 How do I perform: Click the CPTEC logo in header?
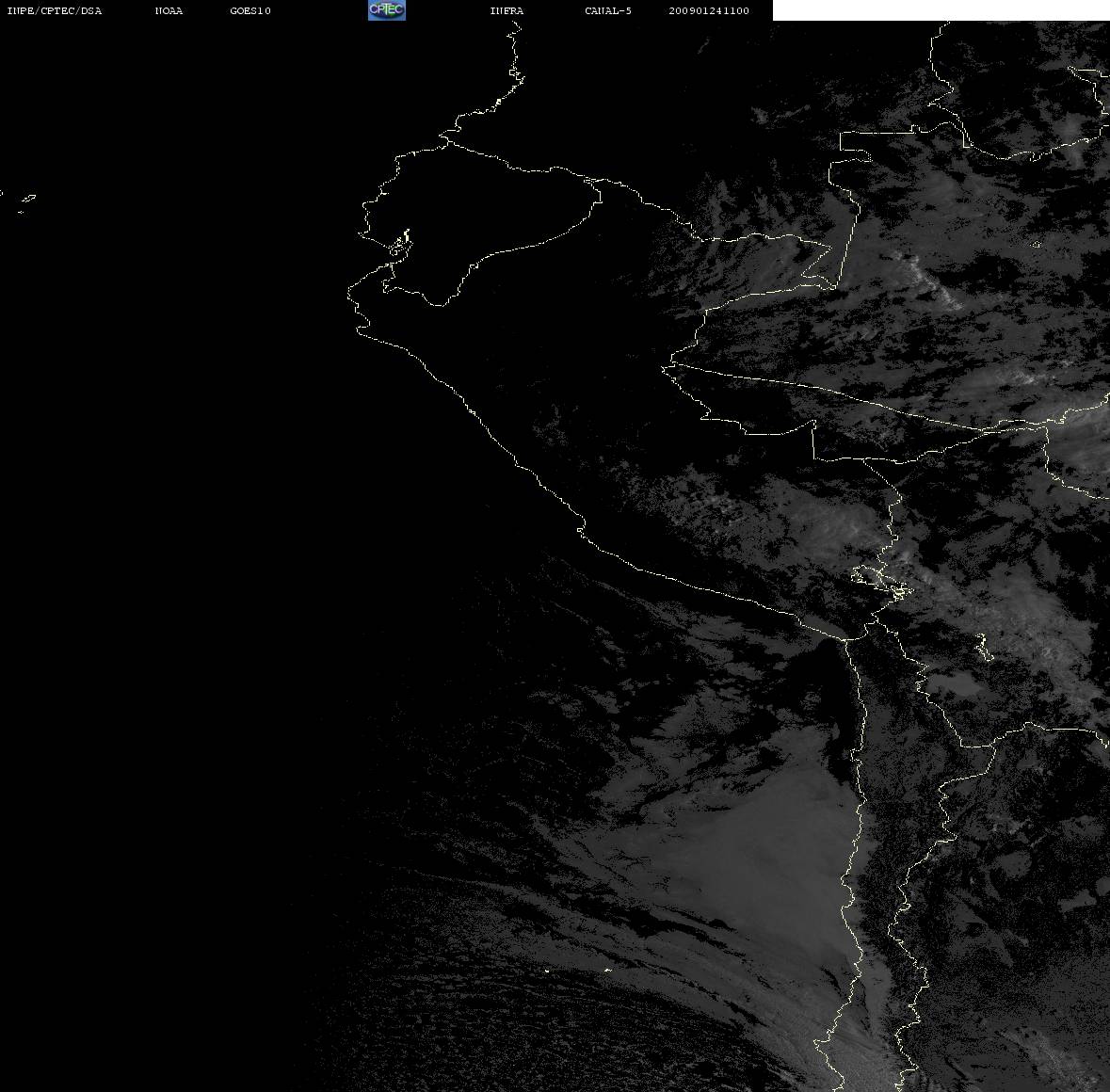tap(387, 10)
